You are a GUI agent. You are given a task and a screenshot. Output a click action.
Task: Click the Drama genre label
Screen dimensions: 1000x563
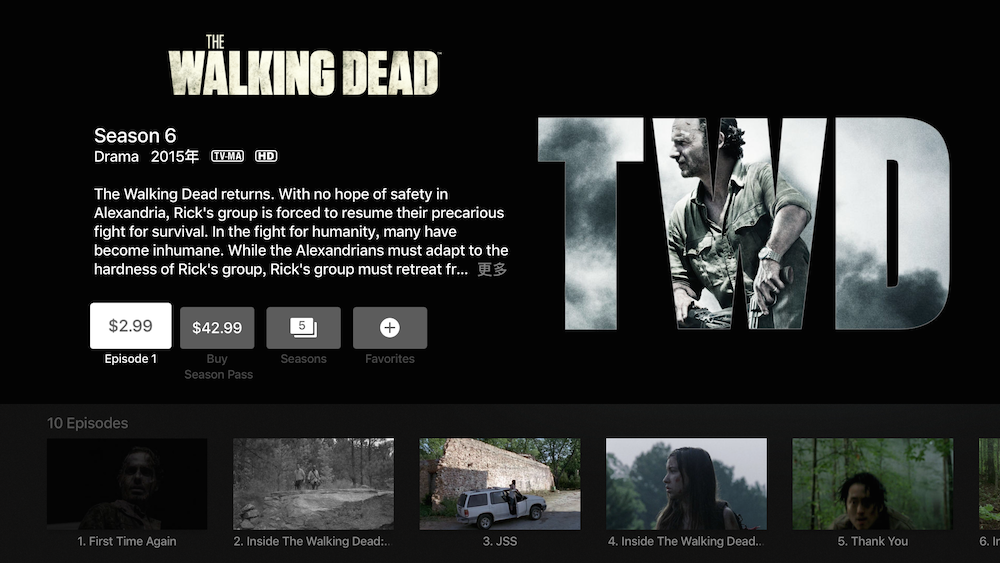[x=116, y=156]
